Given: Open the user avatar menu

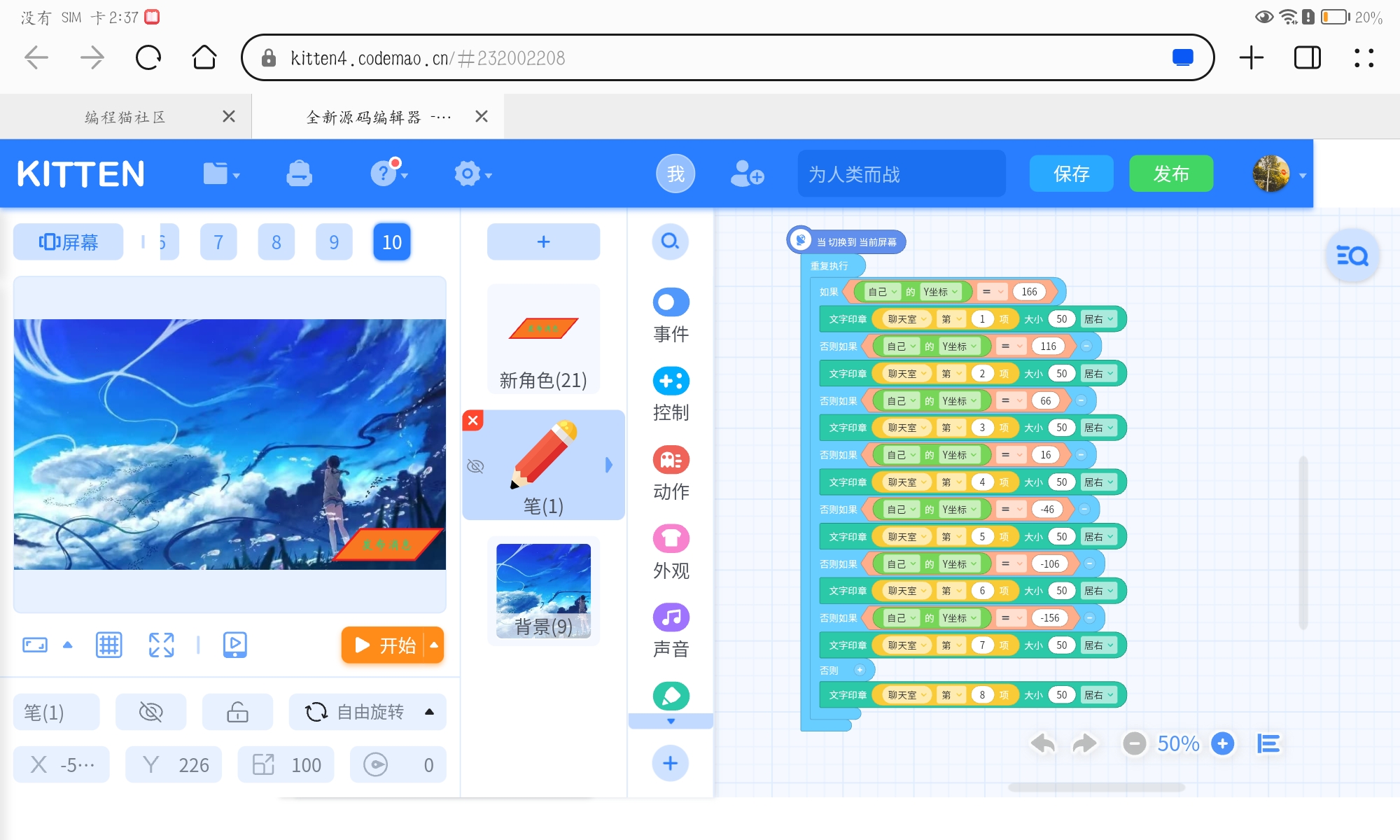Looking at the screenshot, I should 1279,174.
